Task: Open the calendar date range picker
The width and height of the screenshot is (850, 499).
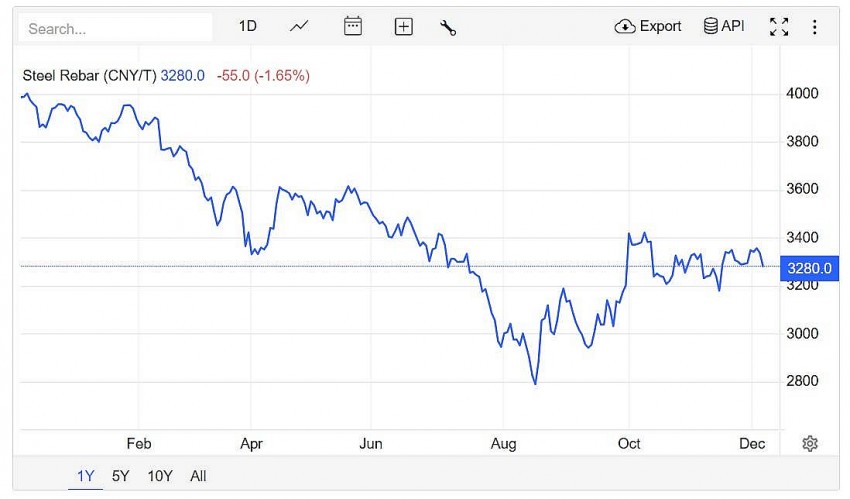Action: 353,27
